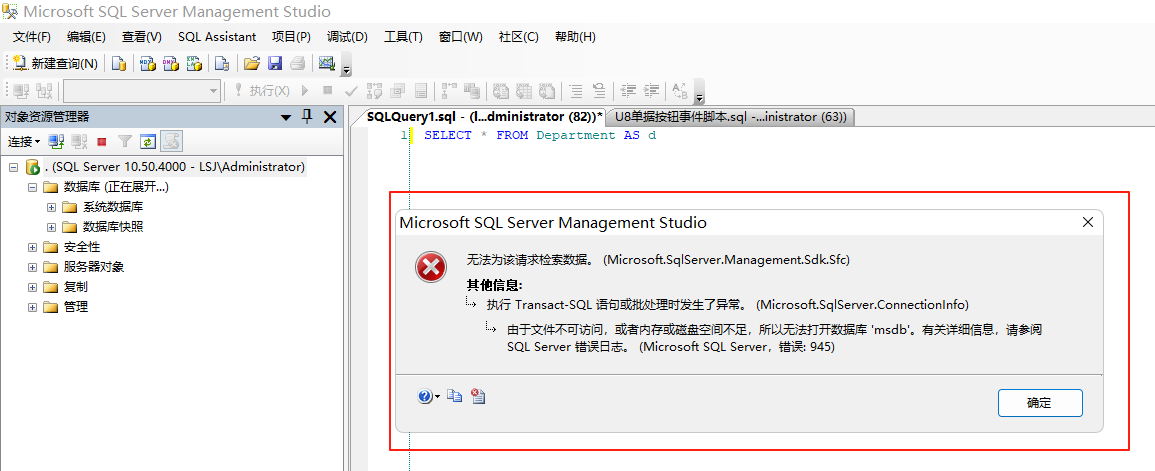The image size is (1155, 471).
Task: Expand the 复制 node
Action: tap(32, 287)
